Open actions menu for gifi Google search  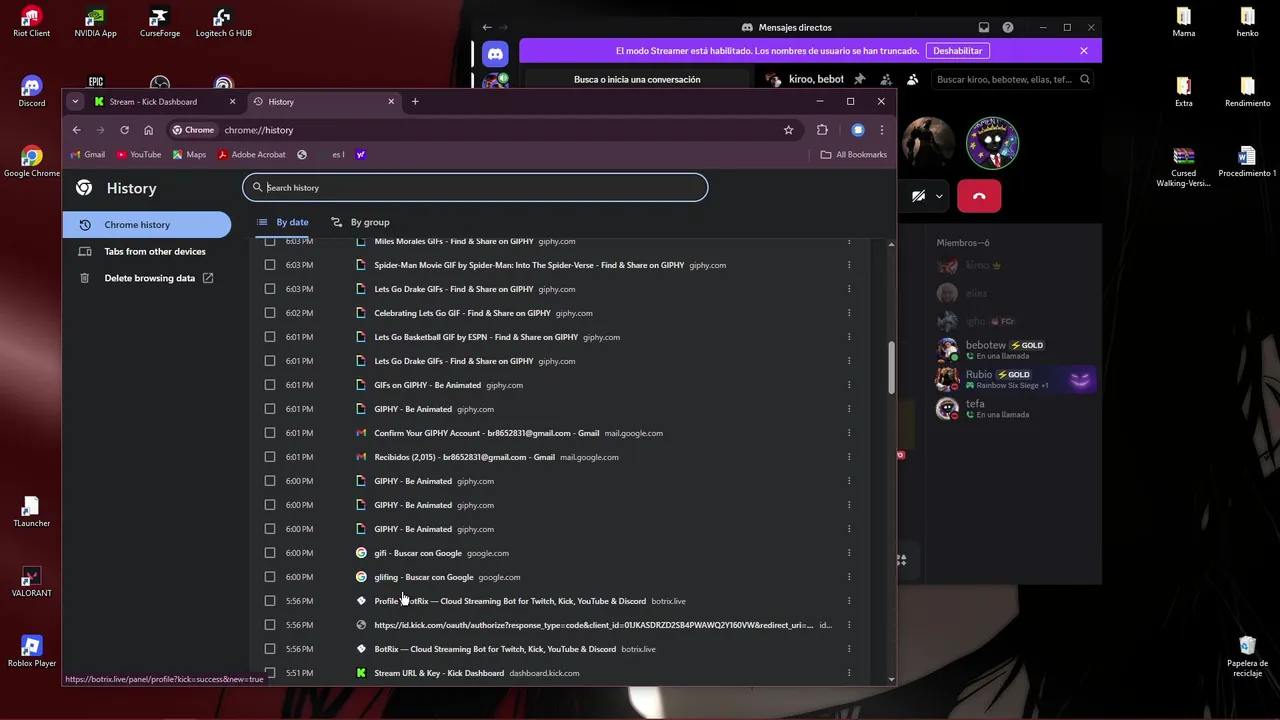pyautogui.click(x=849, y=553)
